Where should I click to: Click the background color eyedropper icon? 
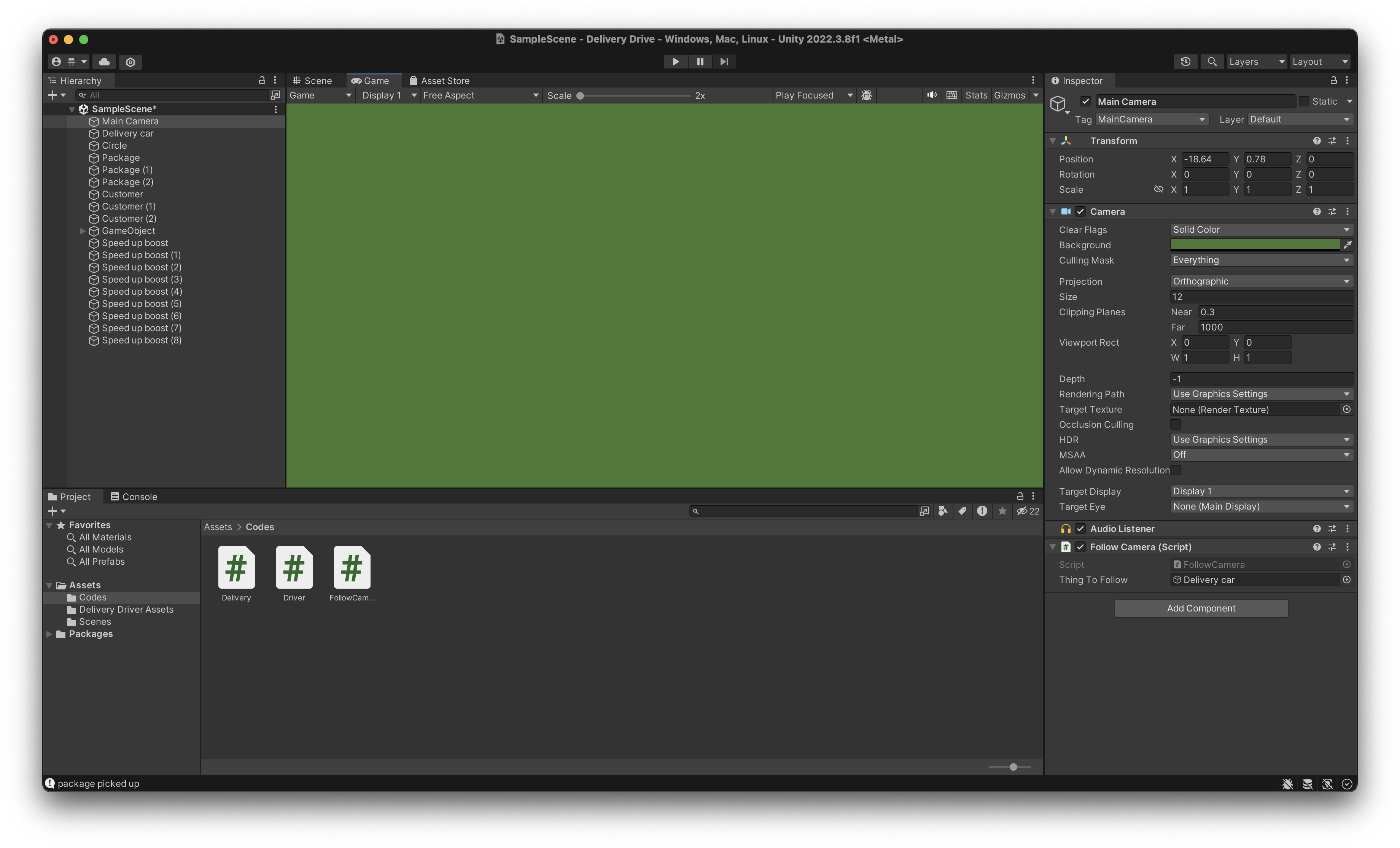(x=1347, y=245)
